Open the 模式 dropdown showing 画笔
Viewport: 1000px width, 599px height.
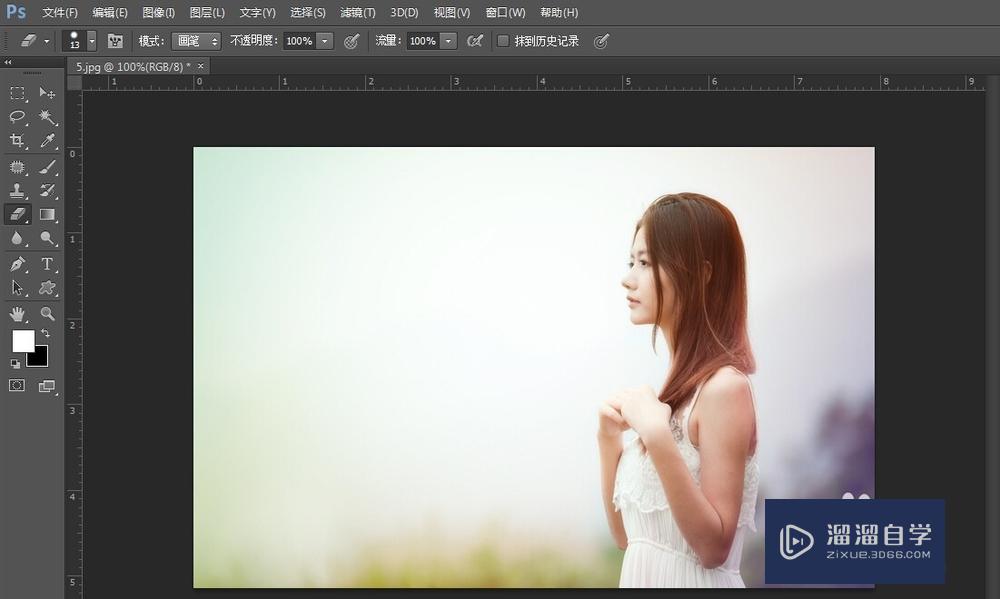point(196,41)
